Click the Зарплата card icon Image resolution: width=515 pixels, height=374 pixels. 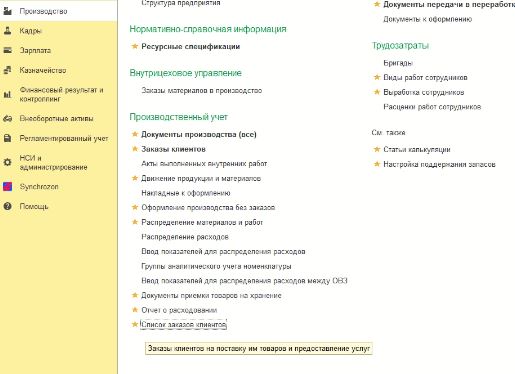tap(7, 50)
